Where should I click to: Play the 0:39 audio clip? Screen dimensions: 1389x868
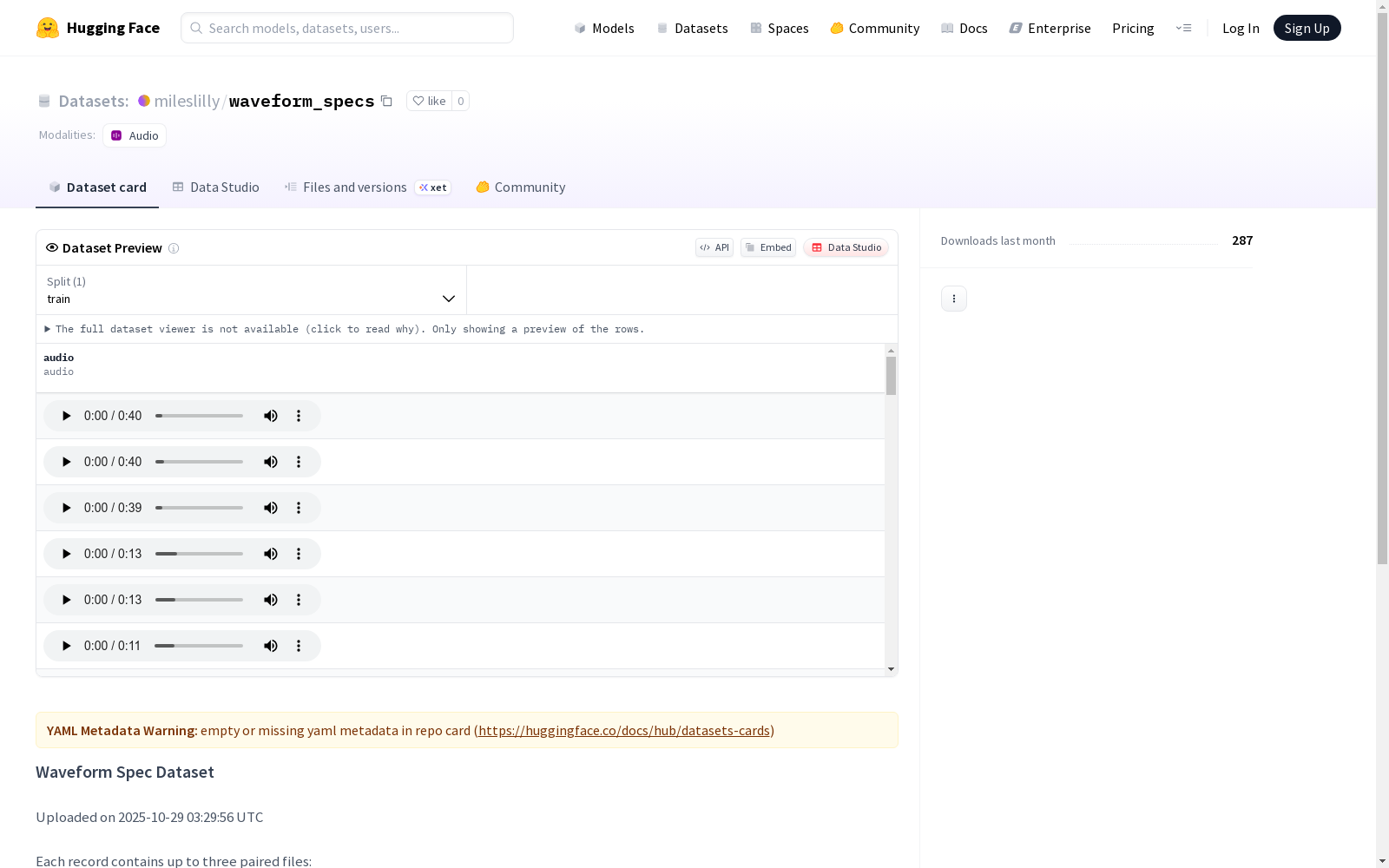pyautogui.click(x=66, y=508)
